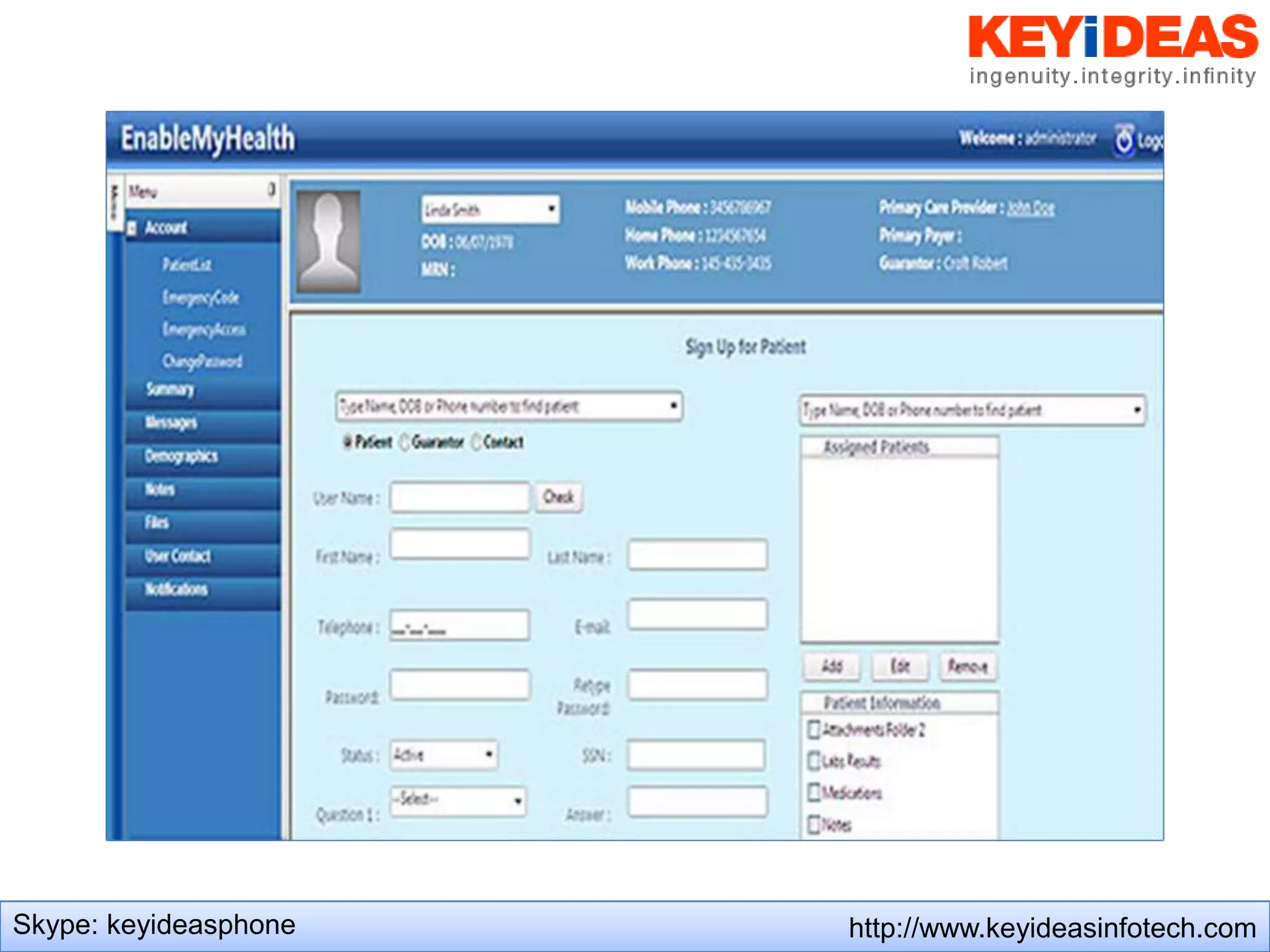1270x952 pixels.
Task: Open PatientList in the sidebar
Action: pos(187,265)
